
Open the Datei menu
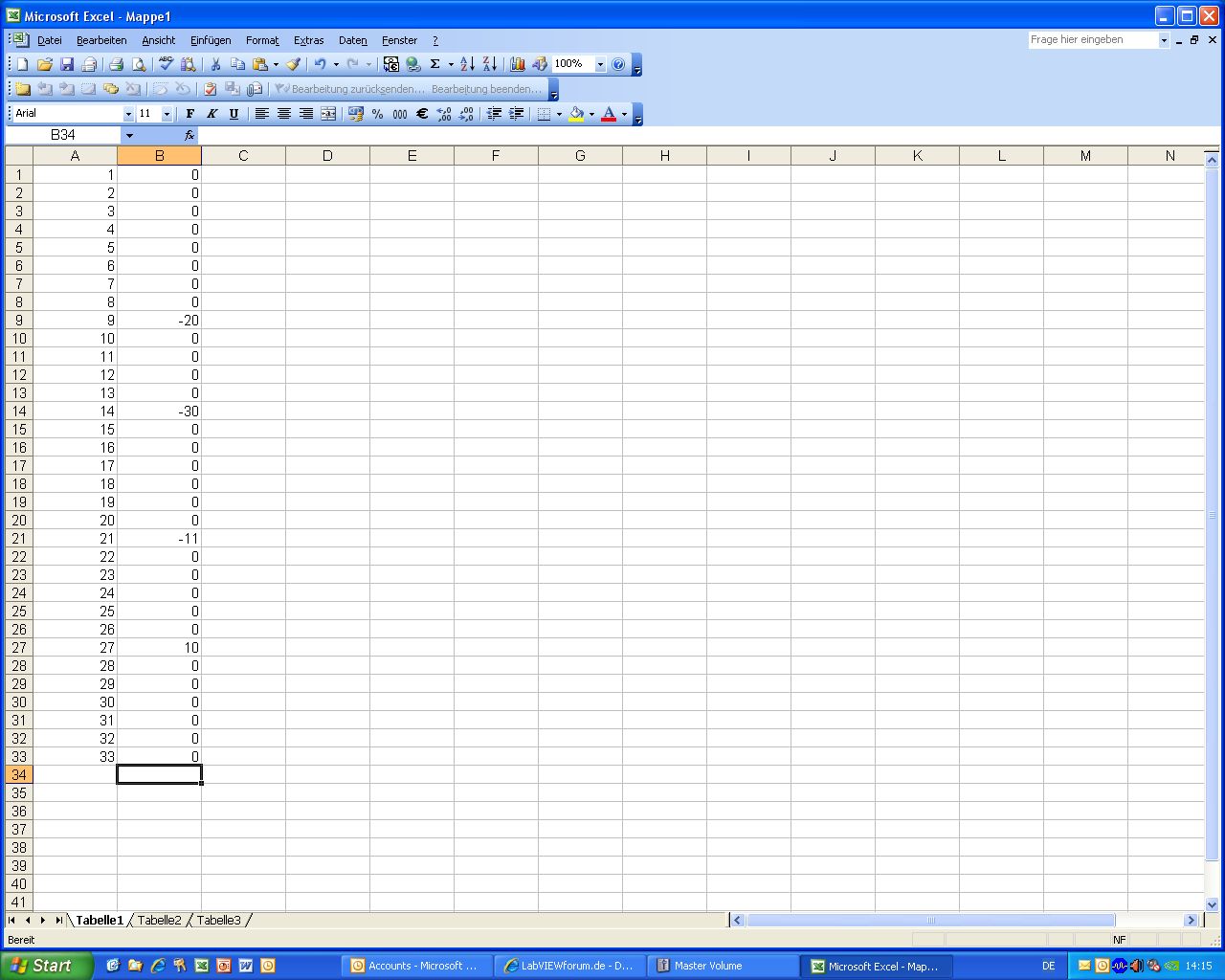tap(50, 40)
